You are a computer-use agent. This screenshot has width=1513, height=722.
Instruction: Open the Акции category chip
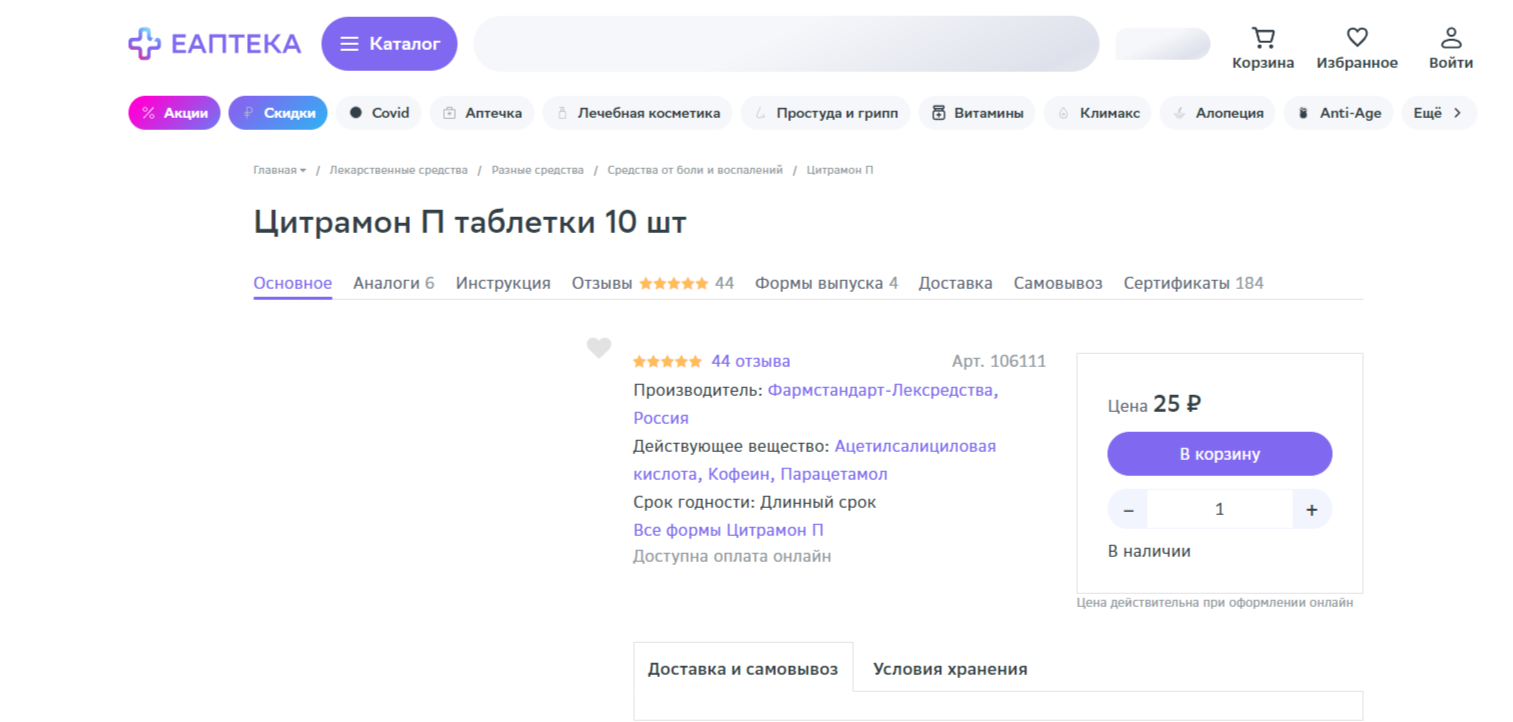pyautogui.click(x=174, y=113)
